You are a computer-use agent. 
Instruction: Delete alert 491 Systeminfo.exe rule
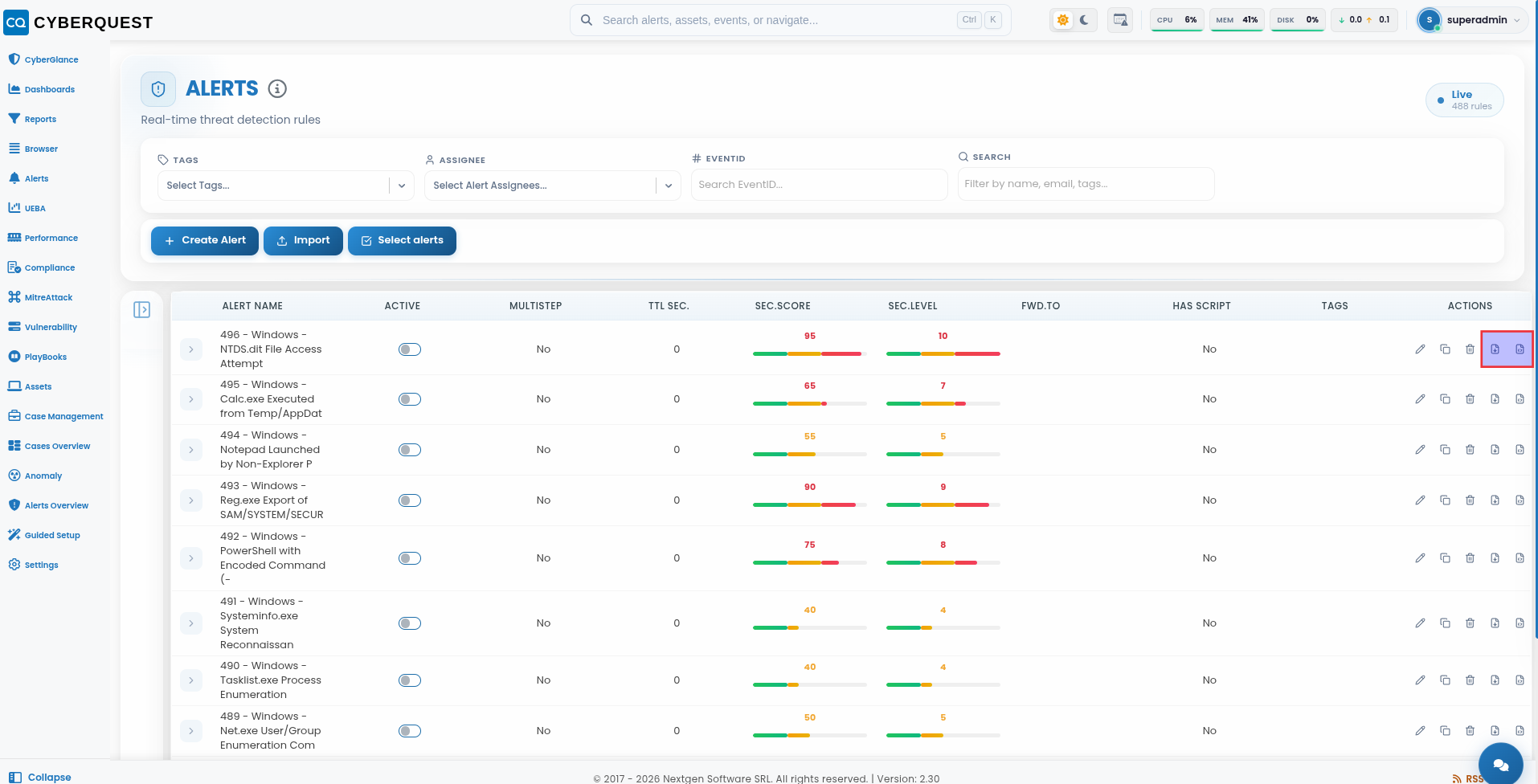1471,623
